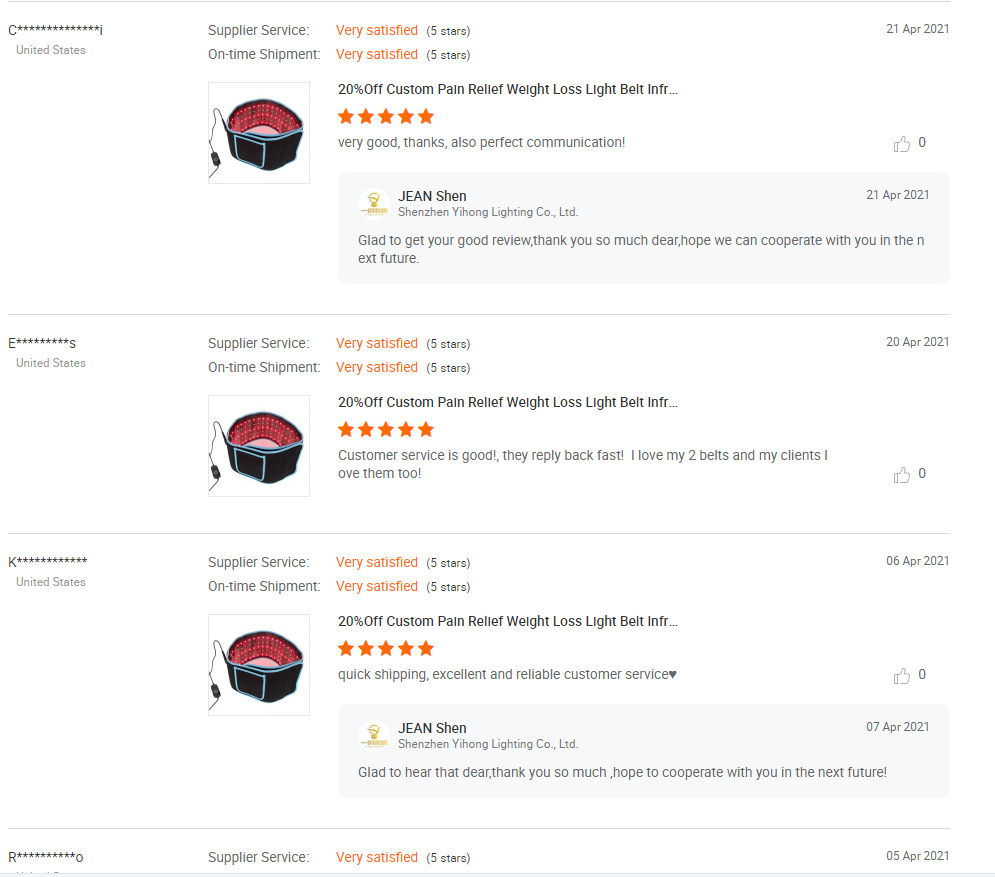The width and height of the screenshot is (995, 877).
Task: Open product title link in K************ review
Action: (x=508, y=621)
